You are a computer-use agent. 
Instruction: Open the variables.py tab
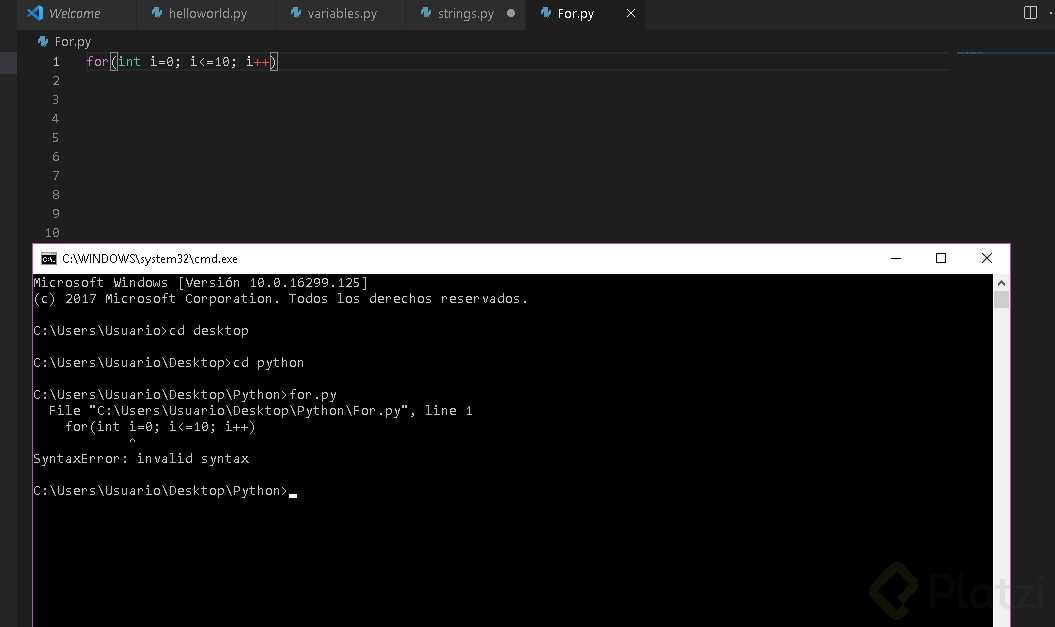point(341,13)
